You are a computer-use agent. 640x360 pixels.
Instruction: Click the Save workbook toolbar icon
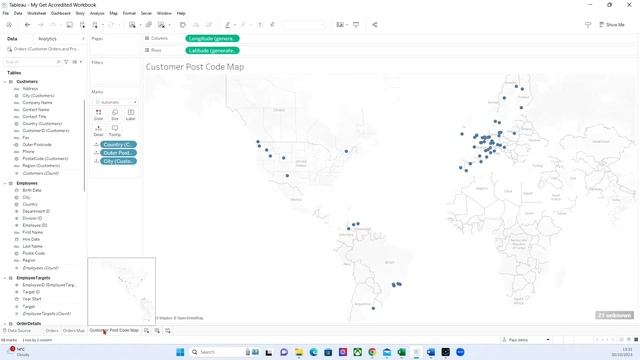tap(69, 25)
